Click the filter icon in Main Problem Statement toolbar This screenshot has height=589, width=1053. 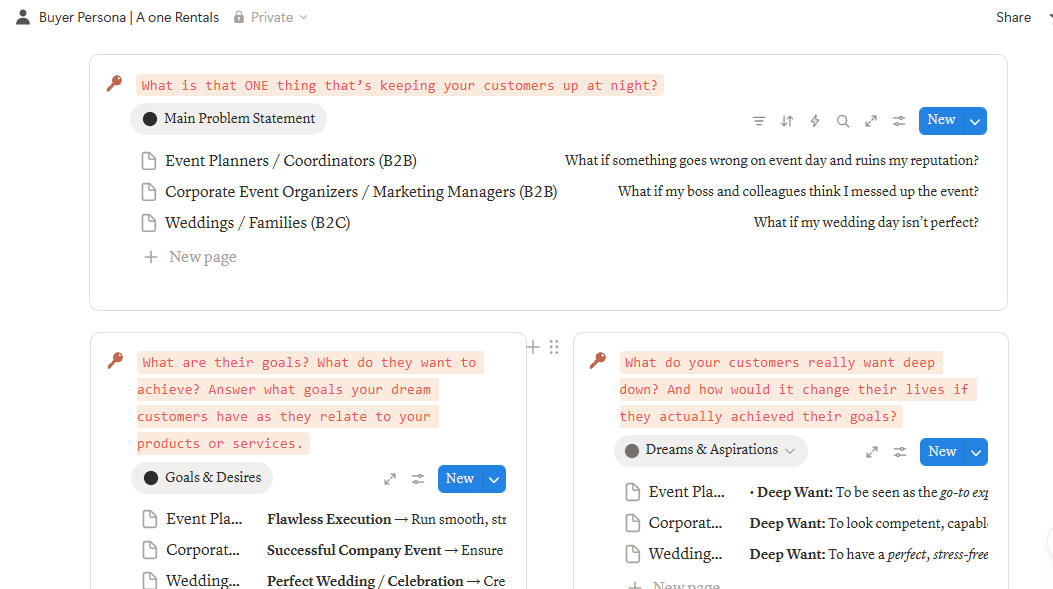point(759,121)
